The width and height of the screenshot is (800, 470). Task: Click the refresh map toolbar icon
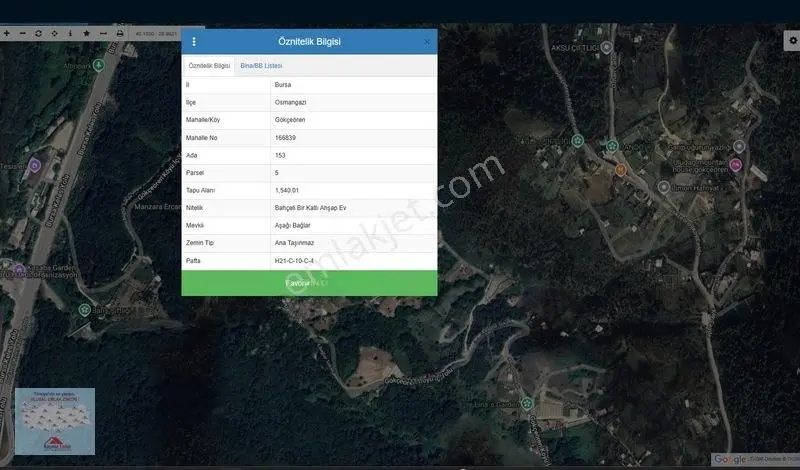click(x=38, y=34)
